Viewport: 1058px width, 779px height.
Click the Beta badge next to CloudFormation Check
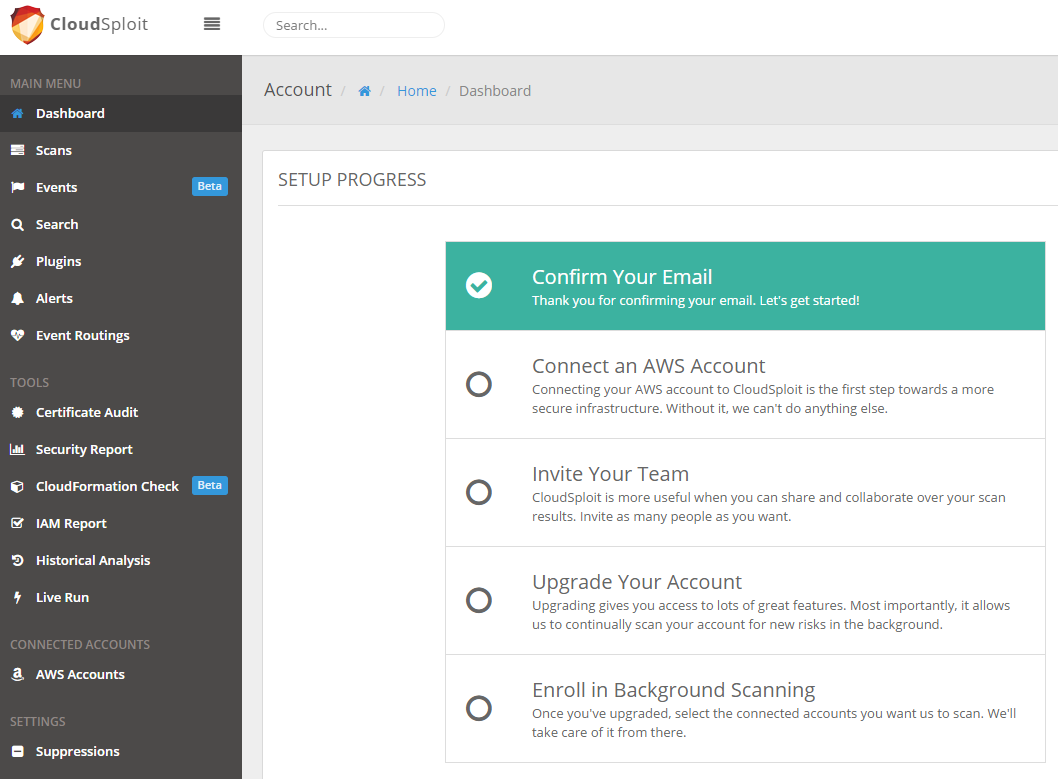[x=210, y=486]
